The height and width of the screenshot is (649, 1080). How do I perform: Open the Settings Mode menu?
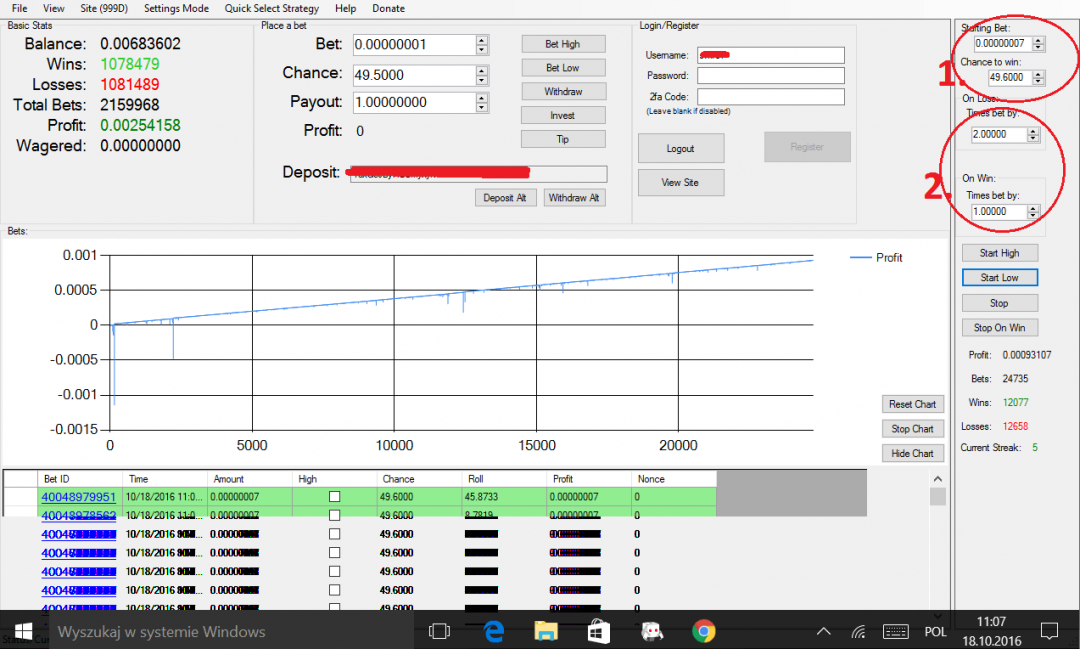point(176,8)
